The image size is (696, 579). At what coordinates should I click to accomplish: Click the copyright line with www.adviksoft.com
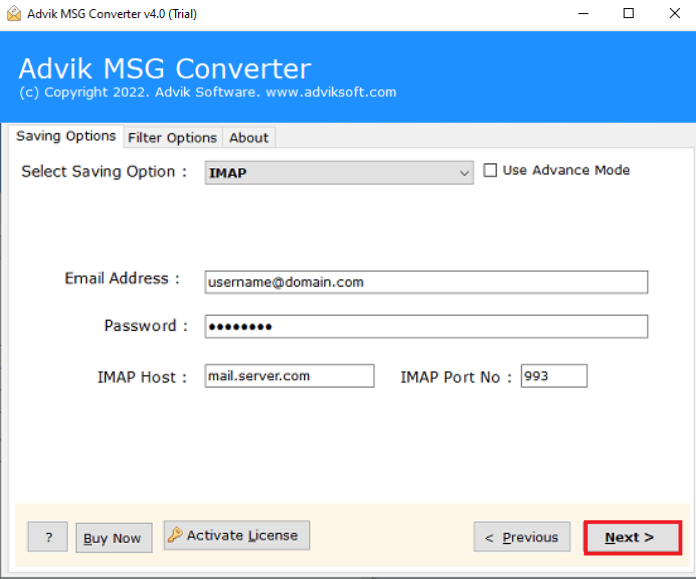(208, 92)
